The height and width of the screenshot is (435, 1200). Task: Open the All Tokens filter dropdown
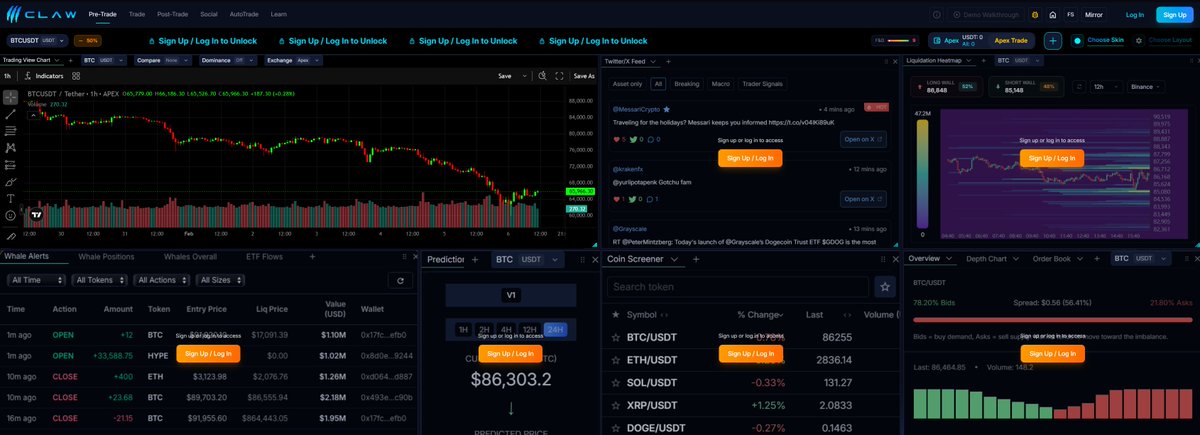coord(100,280)
